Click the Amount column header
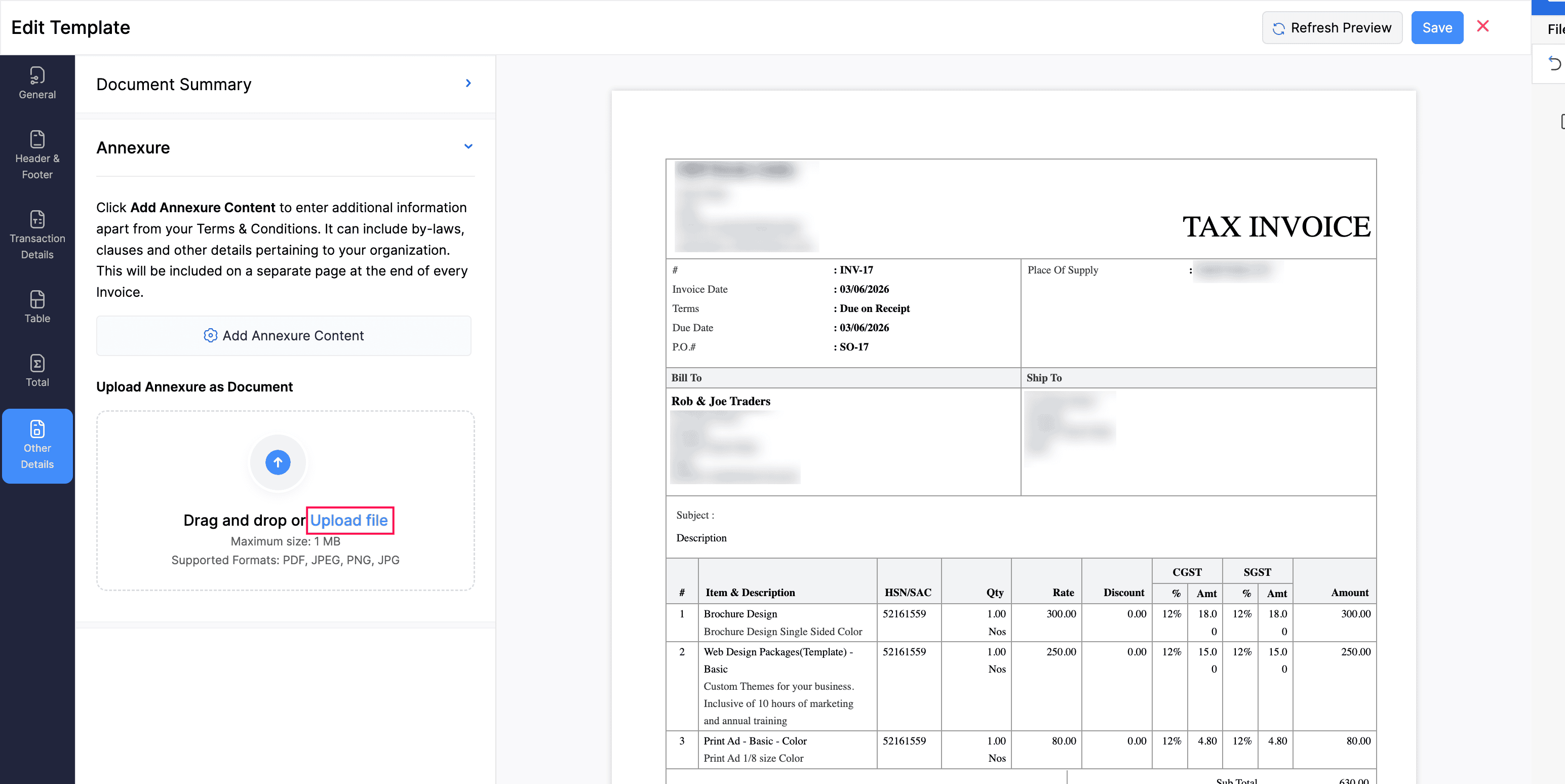 coord(1349,593)
